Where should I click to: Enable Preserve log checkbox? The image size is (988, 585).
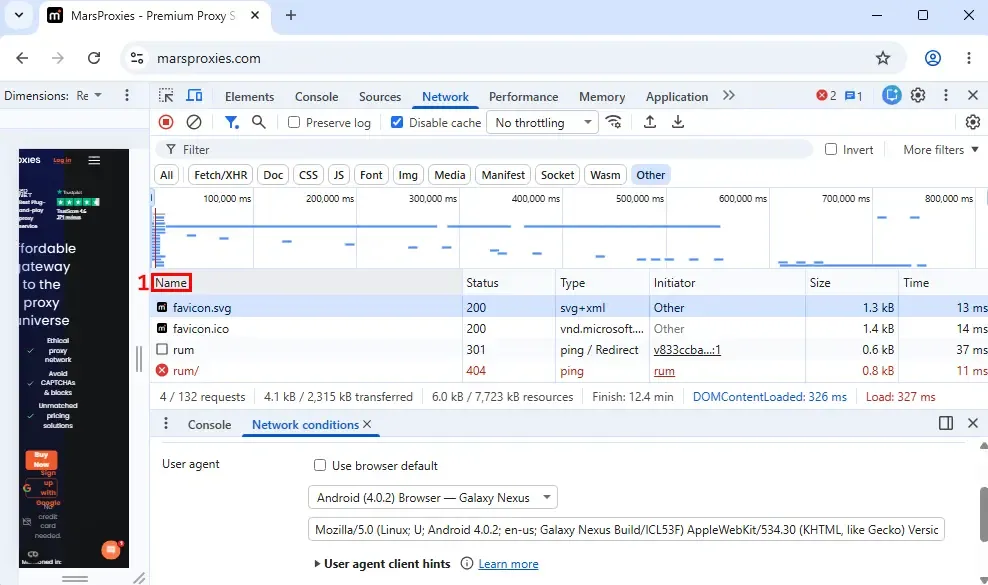(x=294, y=122)
